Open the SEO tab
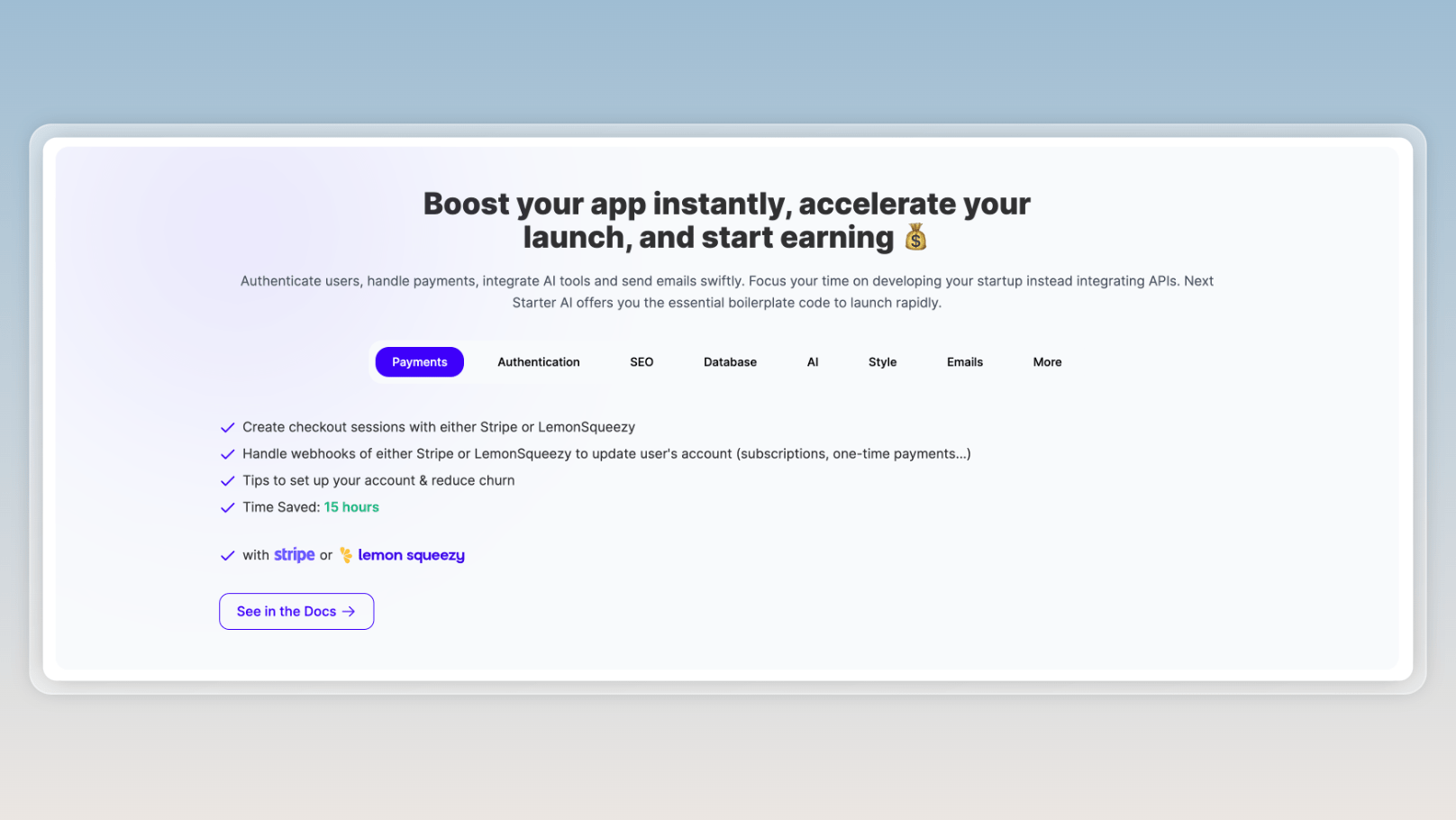Viewport: 1456px width, 820px height. [642, 362]
